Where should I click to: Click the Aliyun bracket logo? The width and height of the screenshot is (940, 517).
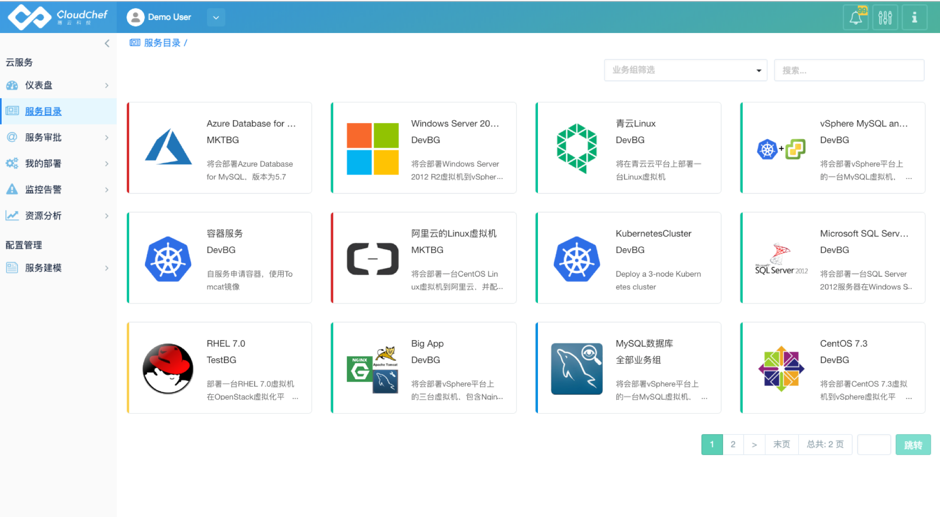tap(372, 259)
